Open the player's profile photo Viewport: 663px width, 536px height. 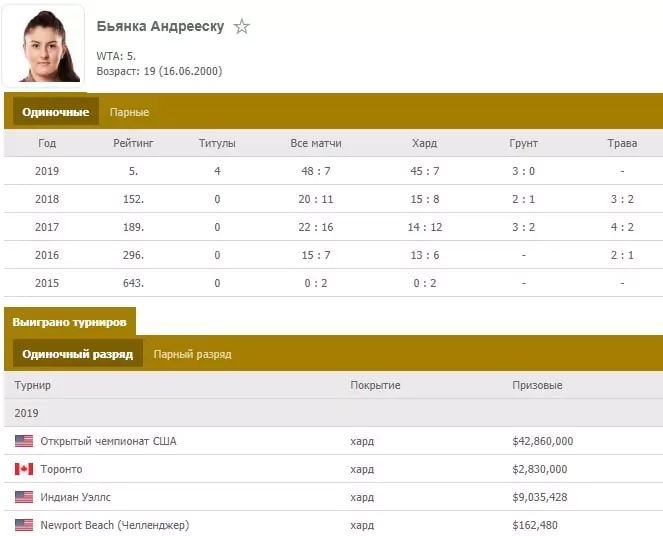pos(44,46)
